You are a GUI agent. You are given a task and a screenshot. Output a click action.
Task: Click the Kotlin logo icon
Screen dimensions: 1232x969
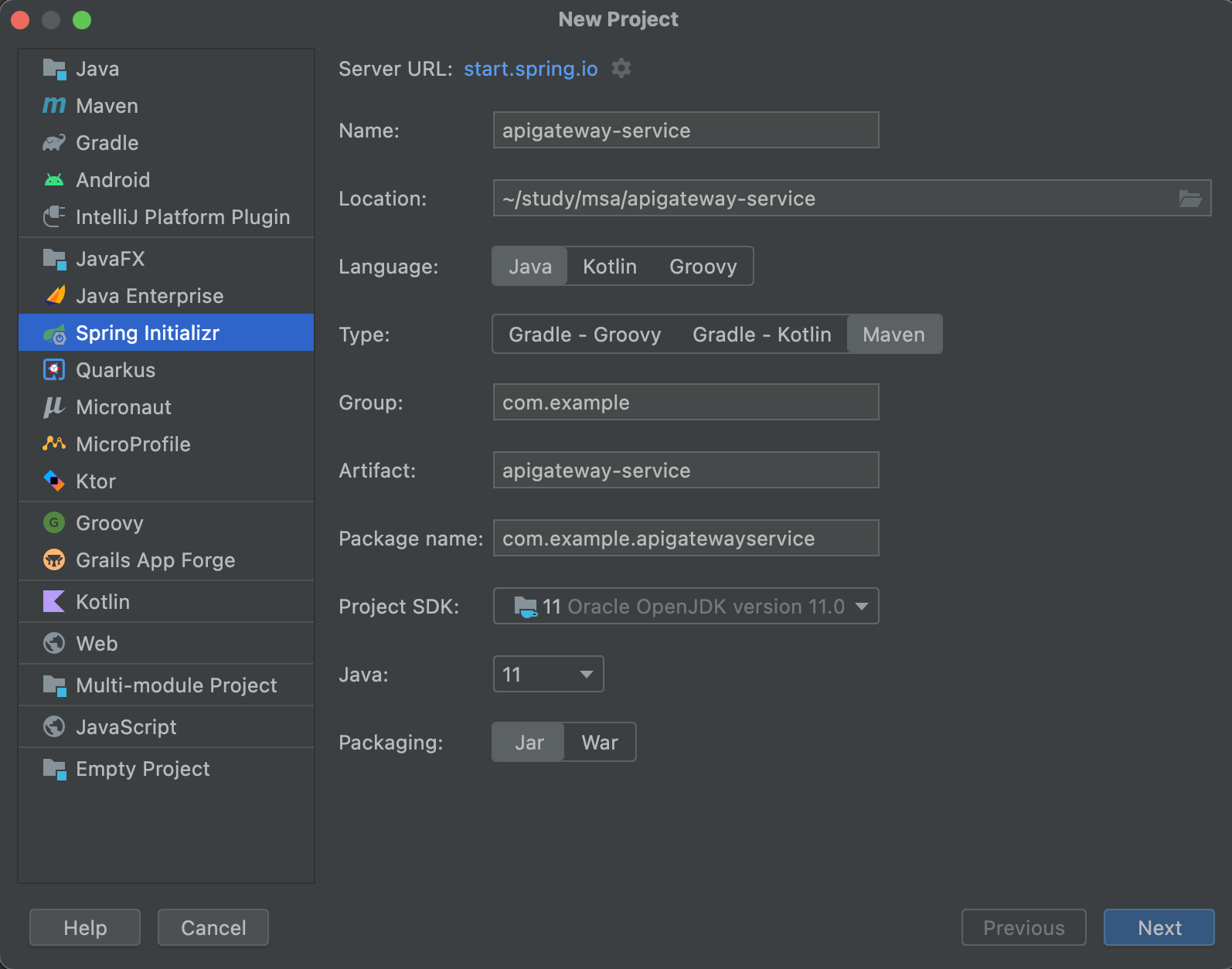coord(54,602)
